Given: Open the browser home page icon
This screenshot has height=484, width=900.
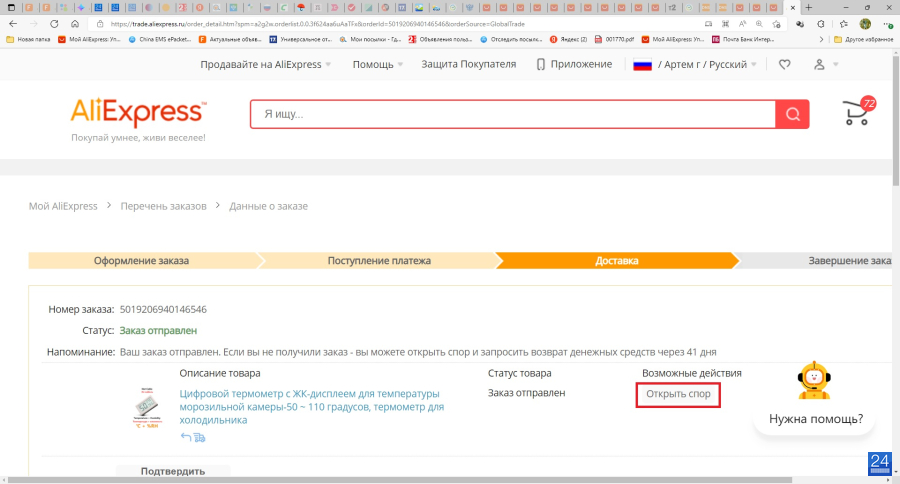Looking at the screenshot, I should [75, 24].
